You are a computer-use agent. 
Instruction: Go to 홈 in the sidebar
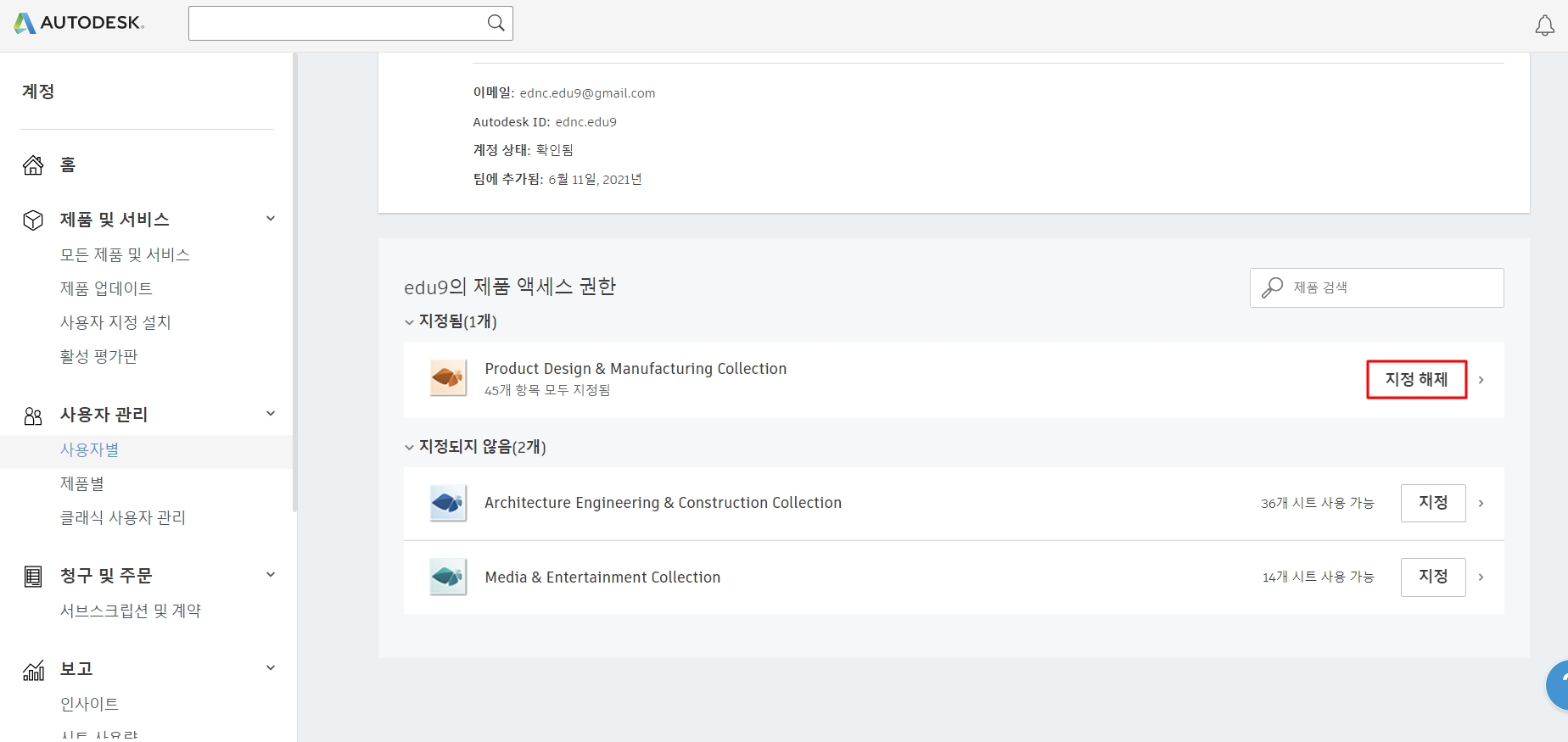tap(68, 165)
